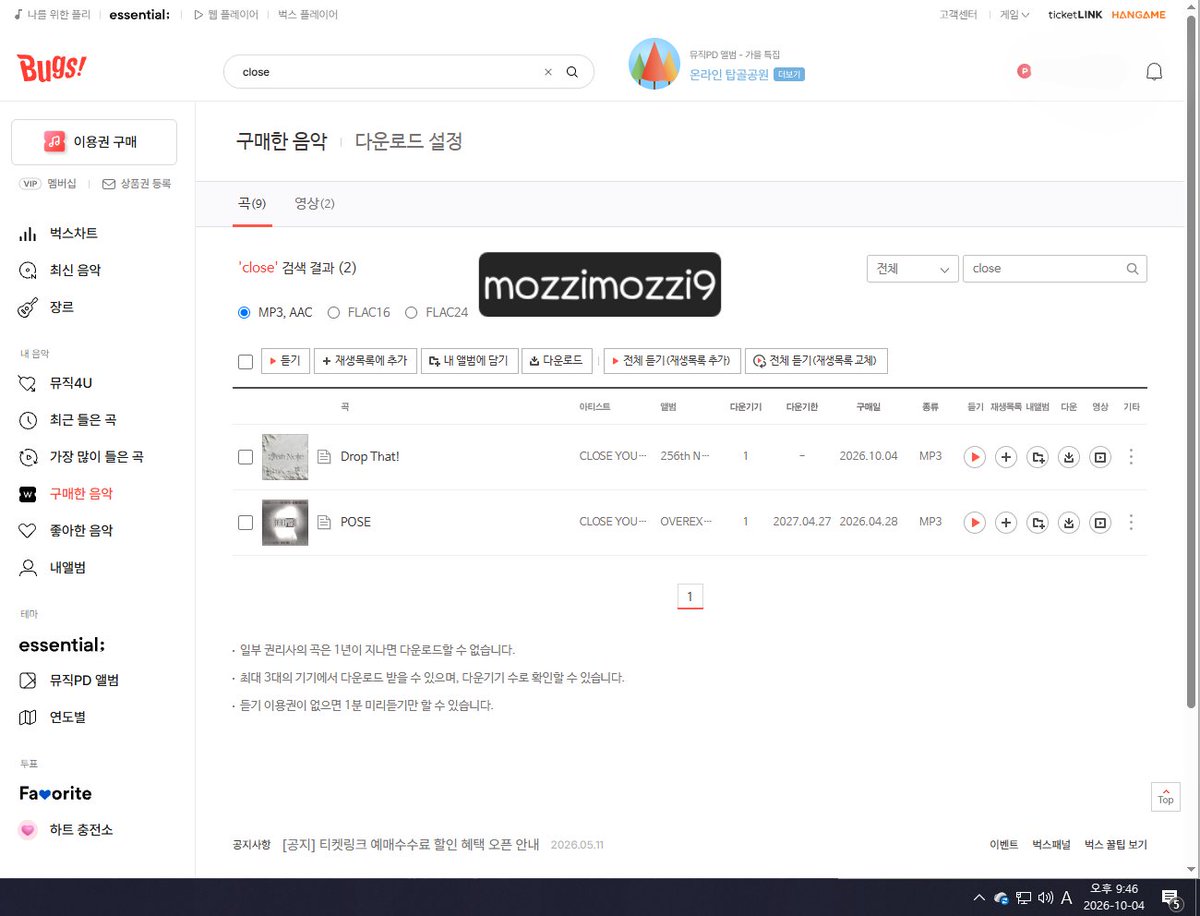Save Drop That! to my album
Screen dimensions: 1200x916
[1038, 457]
